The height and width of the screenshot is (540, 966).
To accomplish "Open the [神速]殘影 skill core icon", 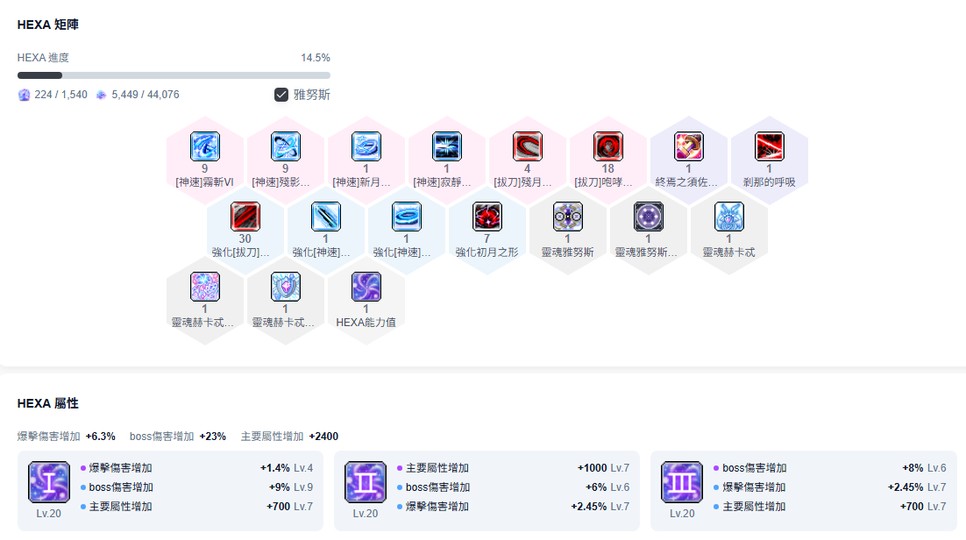I will coord(285,147).
